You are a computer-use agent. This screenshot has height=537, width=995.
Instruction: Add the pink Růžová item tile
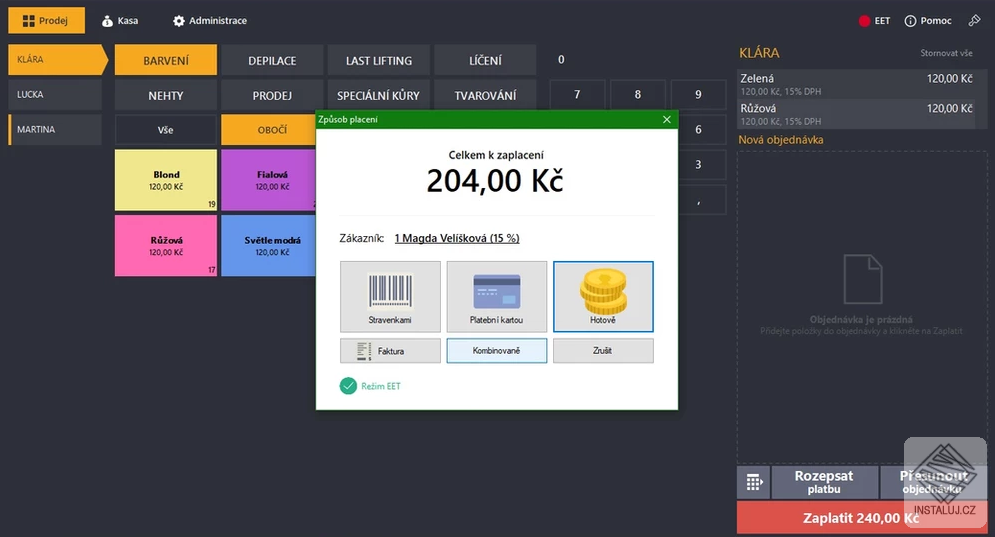[x=166, y=246]
